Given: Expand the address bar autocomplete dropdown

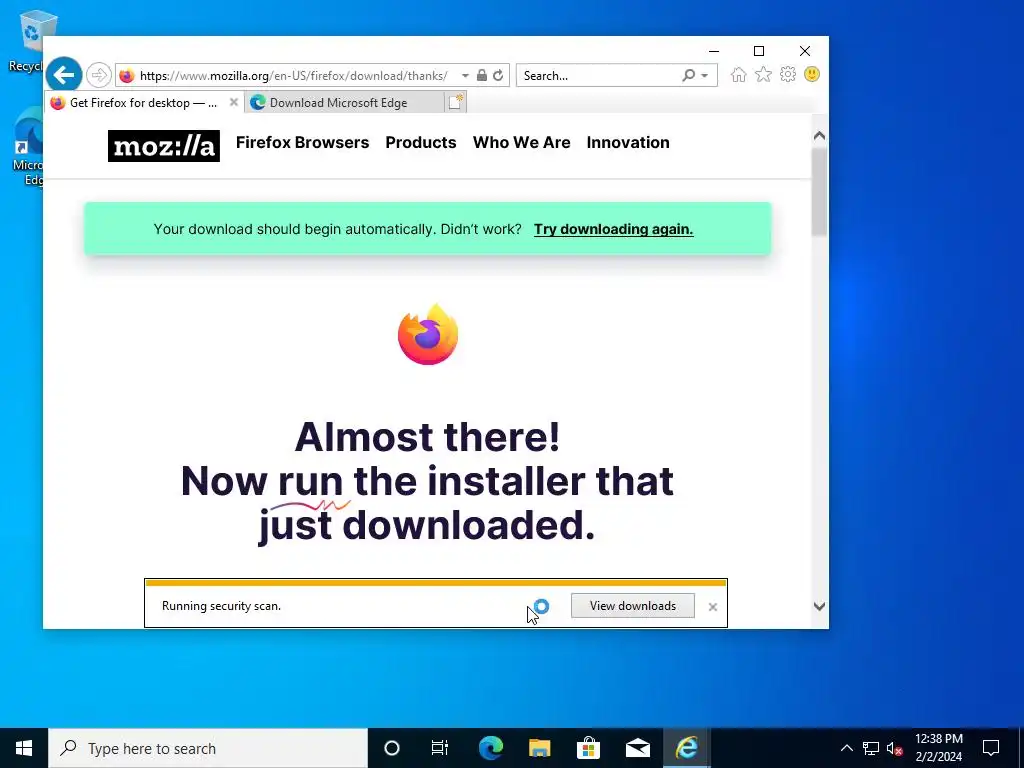Looking at the screenshot, I should pyautogui.click(x=465, y=76).
